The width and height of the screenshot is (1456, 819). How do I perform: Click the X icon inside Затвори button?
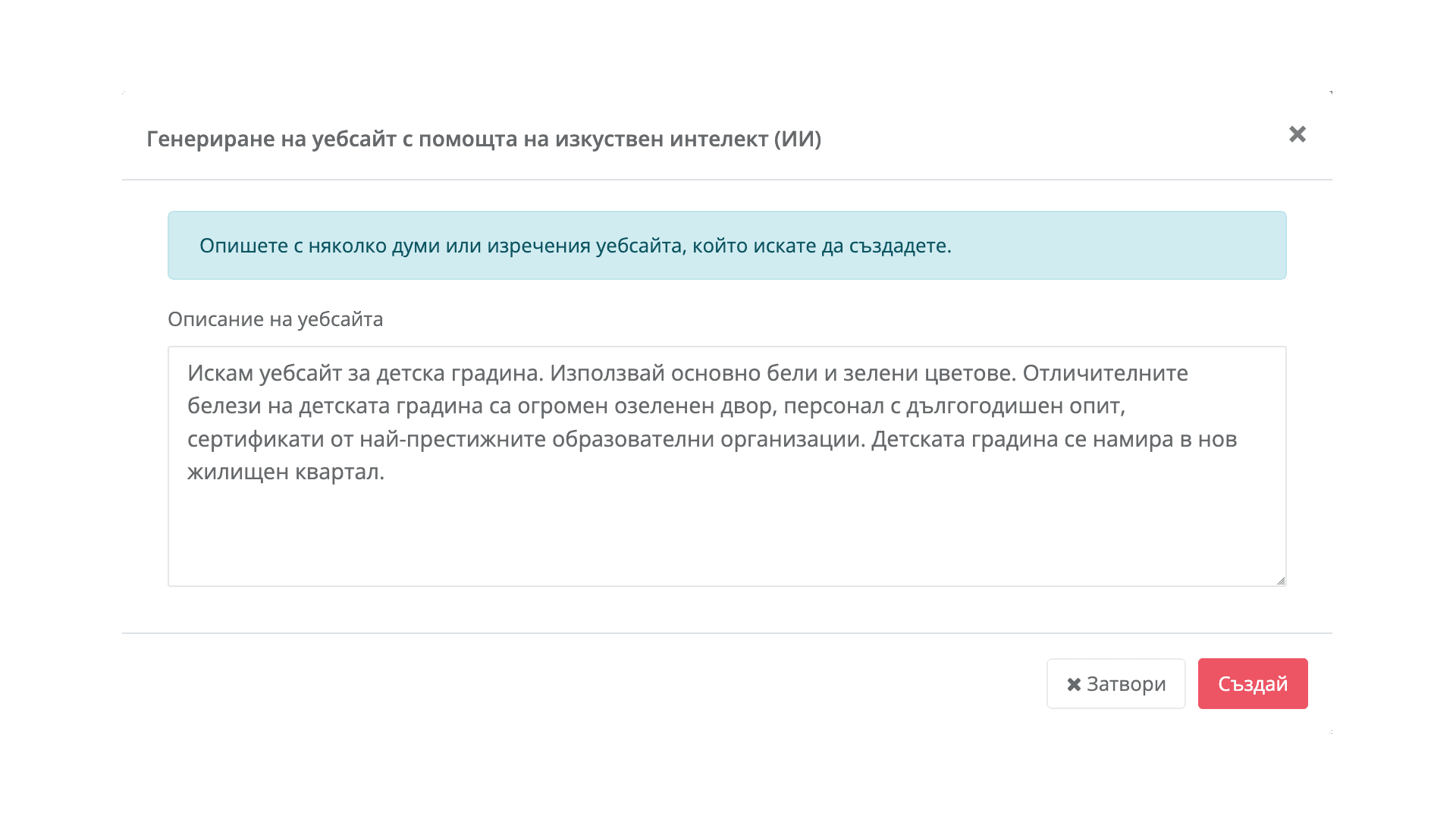(1074, 684)
